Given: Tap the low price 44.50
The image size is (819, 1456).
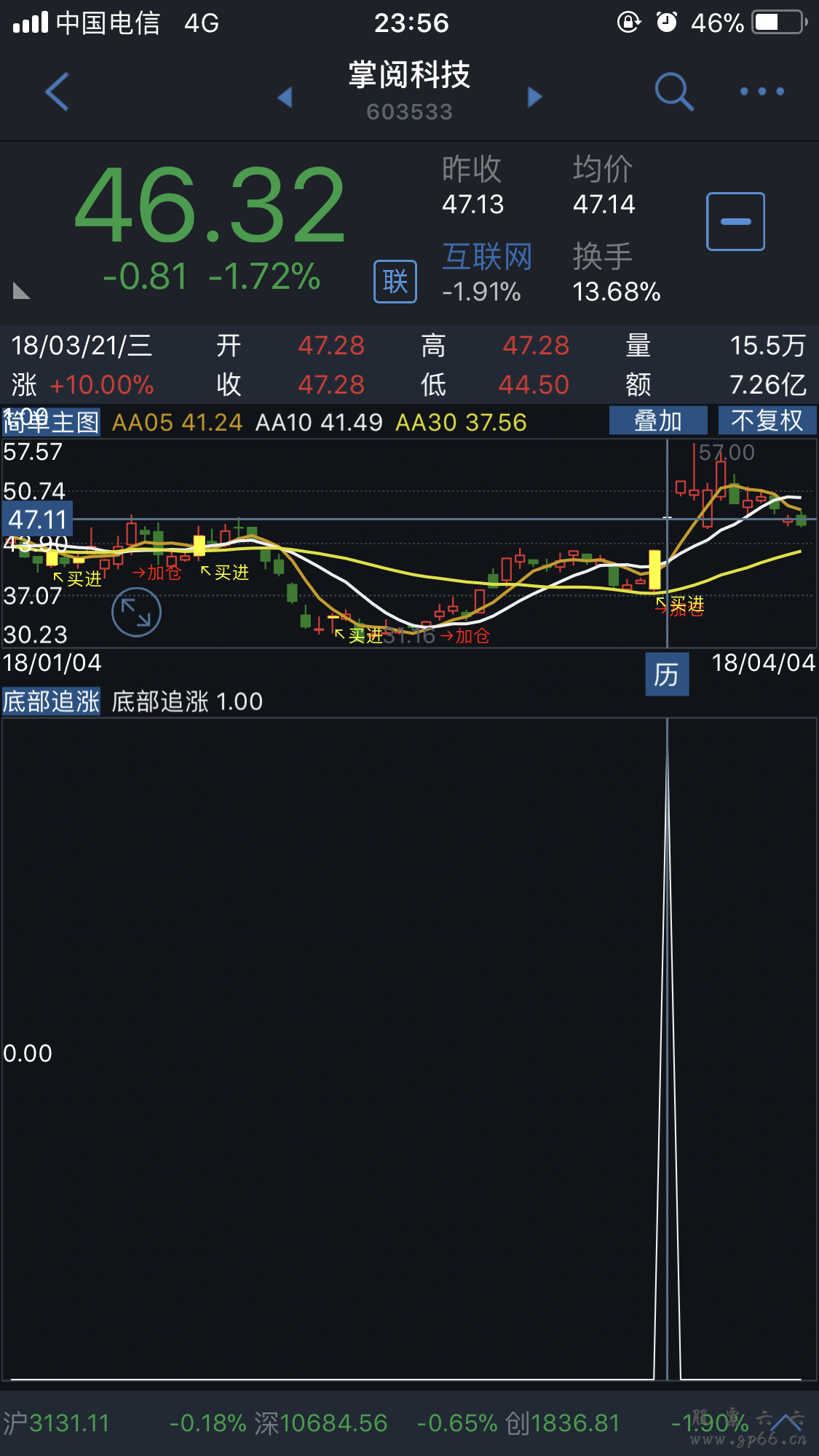Looking at the screenshot, I should pos(534,385).
